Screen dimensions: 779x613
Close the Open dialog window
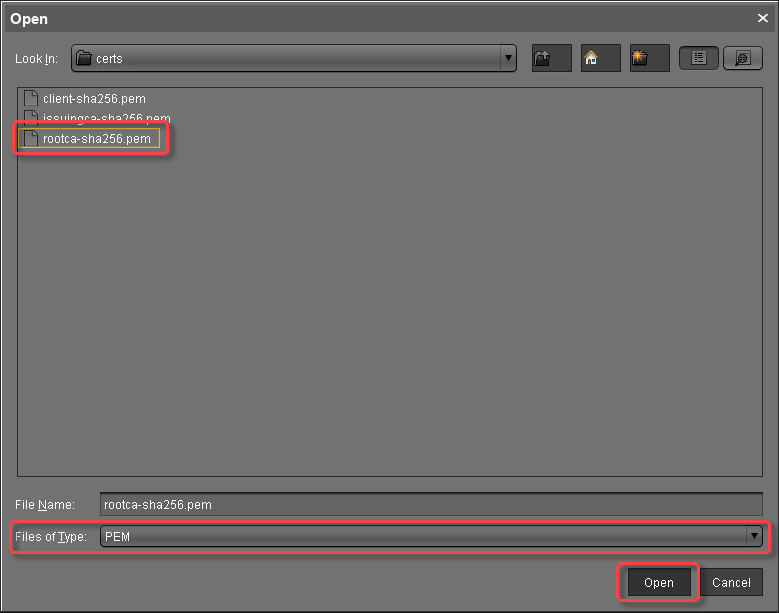[x=763, y=18]
